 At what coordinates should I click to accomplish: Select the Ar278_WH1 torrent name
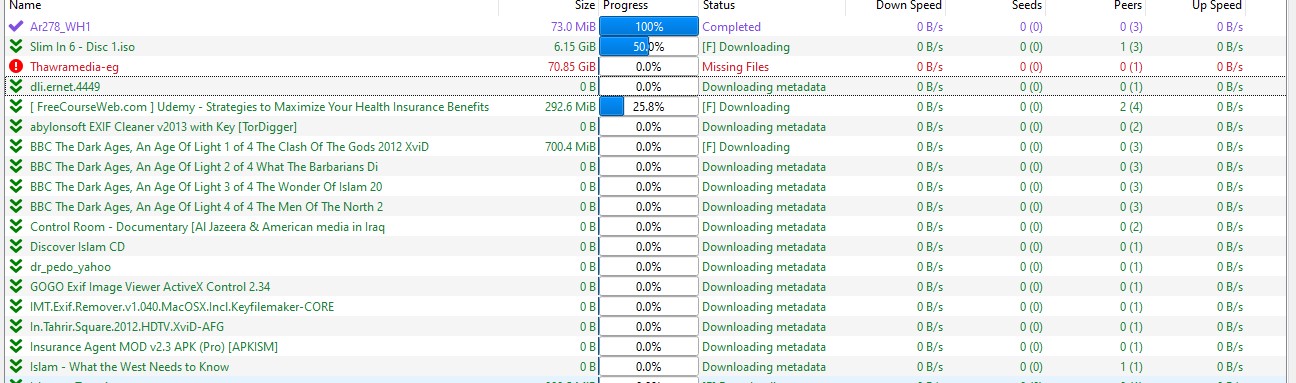[x=60, y=26]
